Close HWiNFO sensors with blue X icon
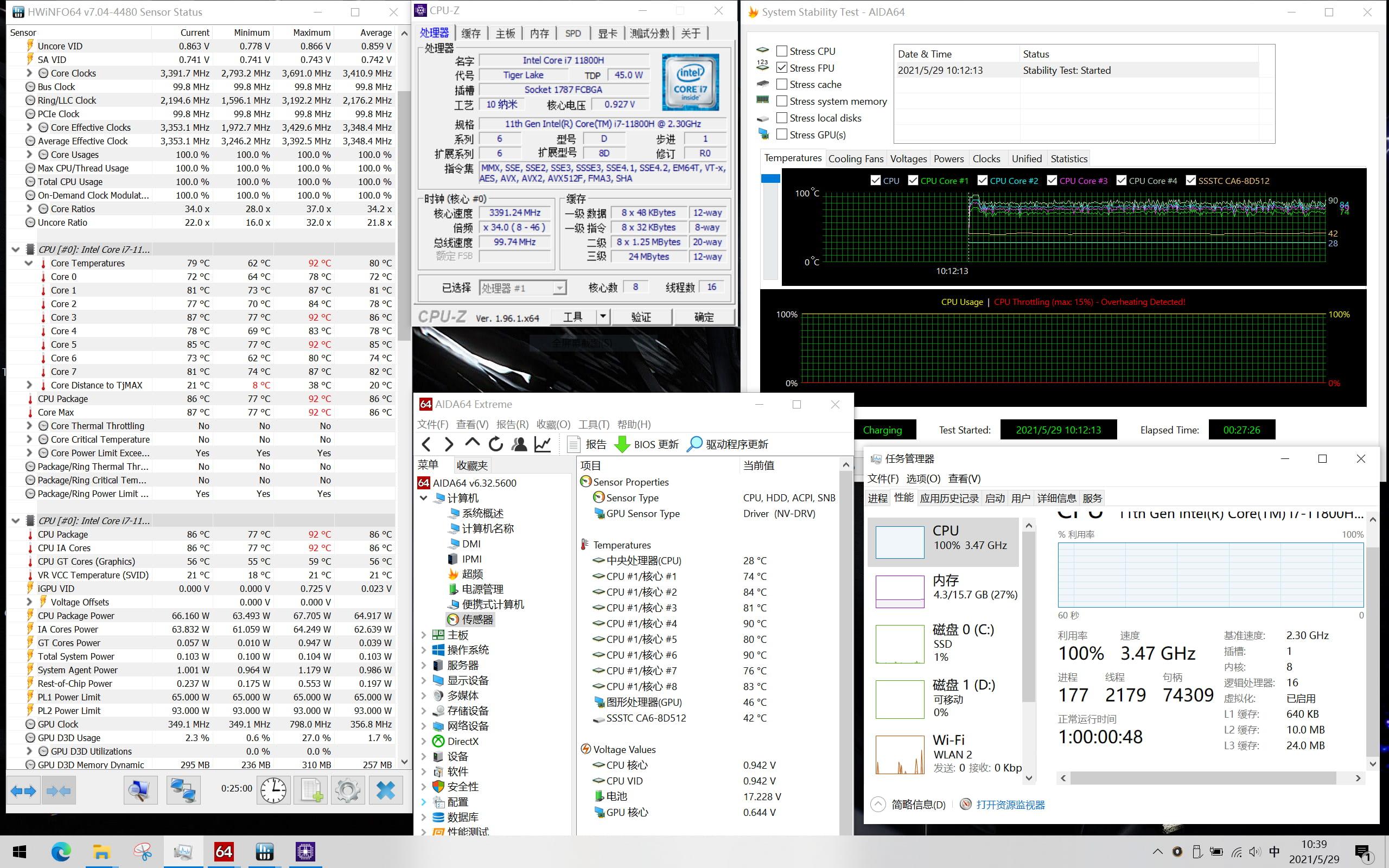Viewport: 1389px width, 868px height. tap(385, 790)
